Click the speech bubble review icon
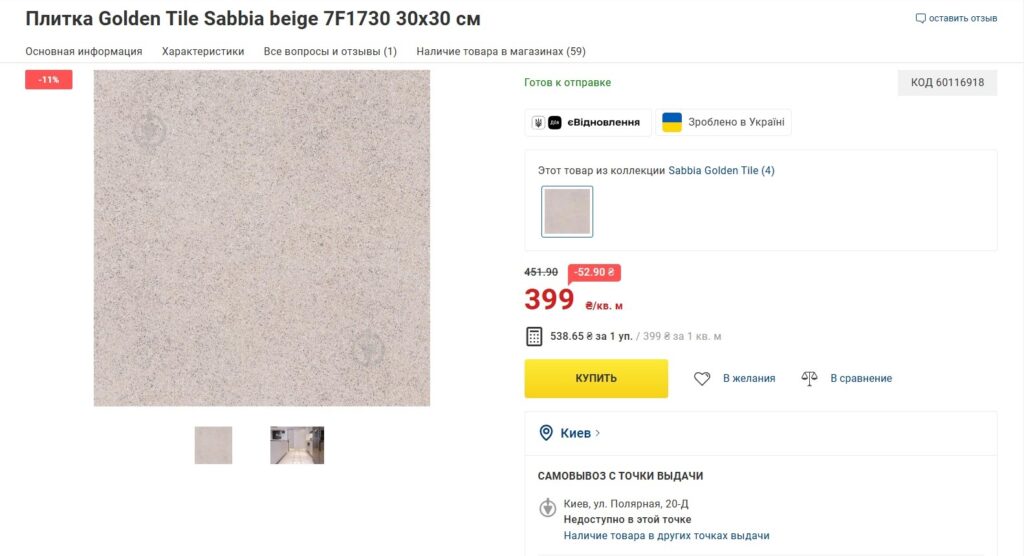 click(x=920, y=18)
